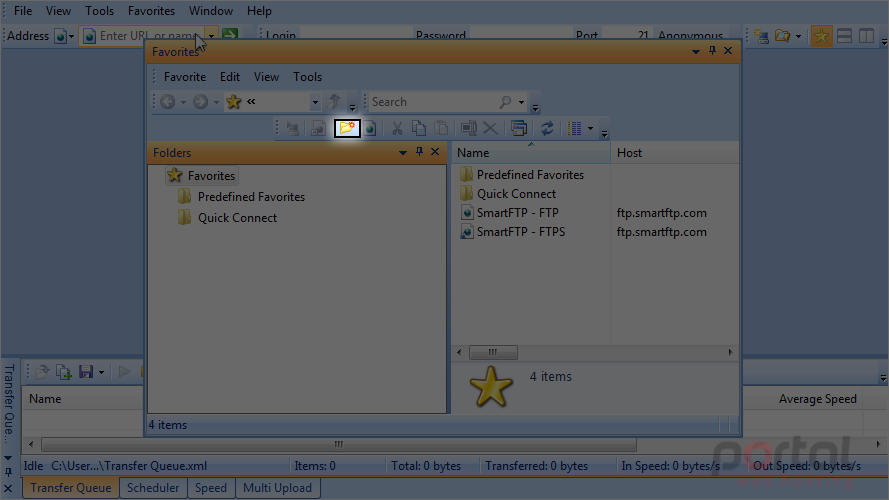Click the shortcut document icon beside New Folder

[x=318, y=129]
